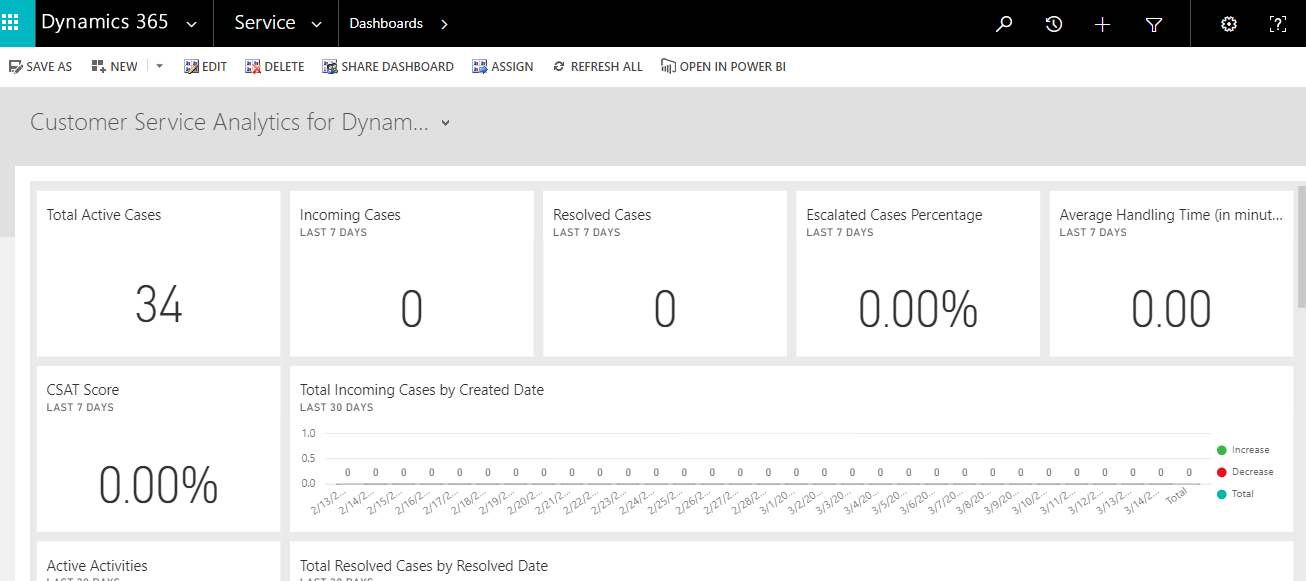Expand the Service area dropdown chevron
1306x581 pixels.
tap(317, 24)
